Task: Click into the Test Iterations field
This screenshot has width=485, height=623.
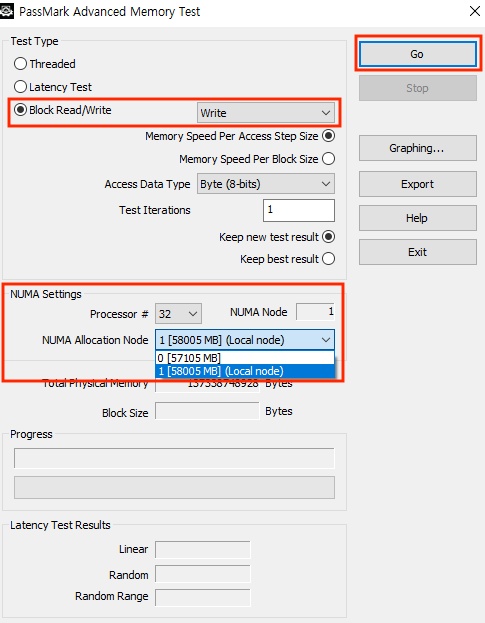Action: click(299, 210)
